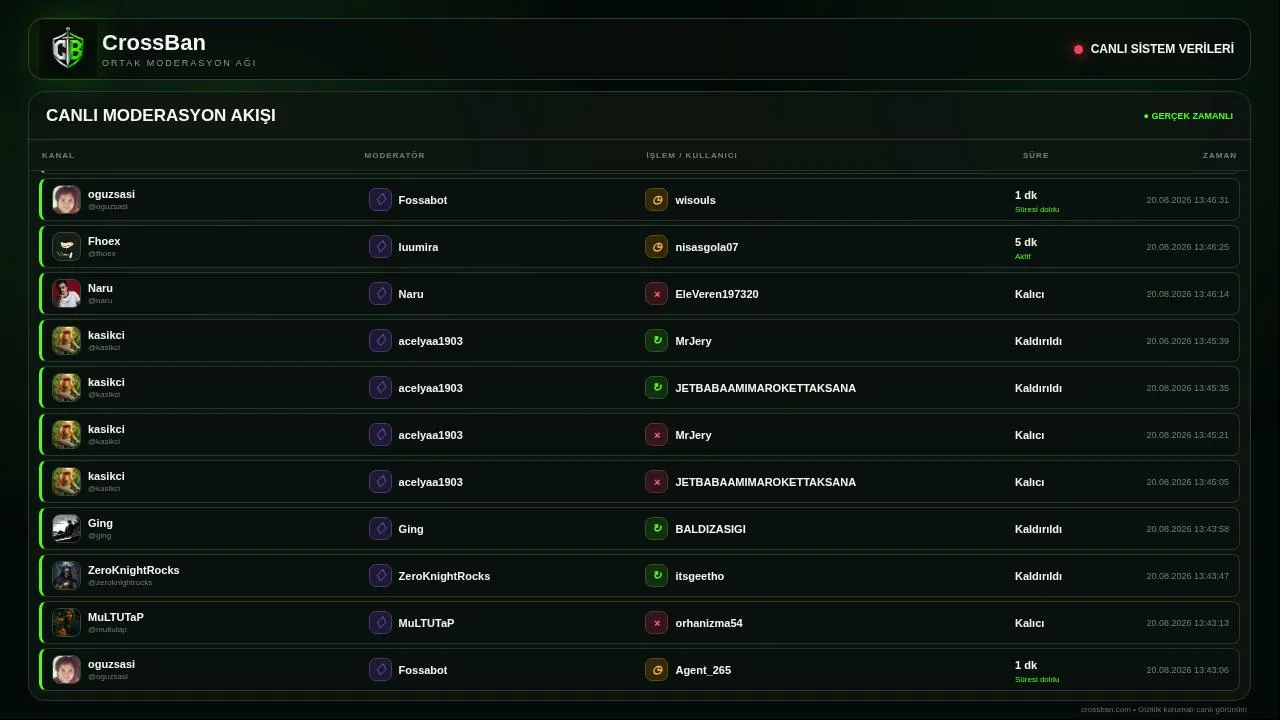Click the CANLI SİSTEM VERİLERİ live indicator

[x=1154, y=49]
